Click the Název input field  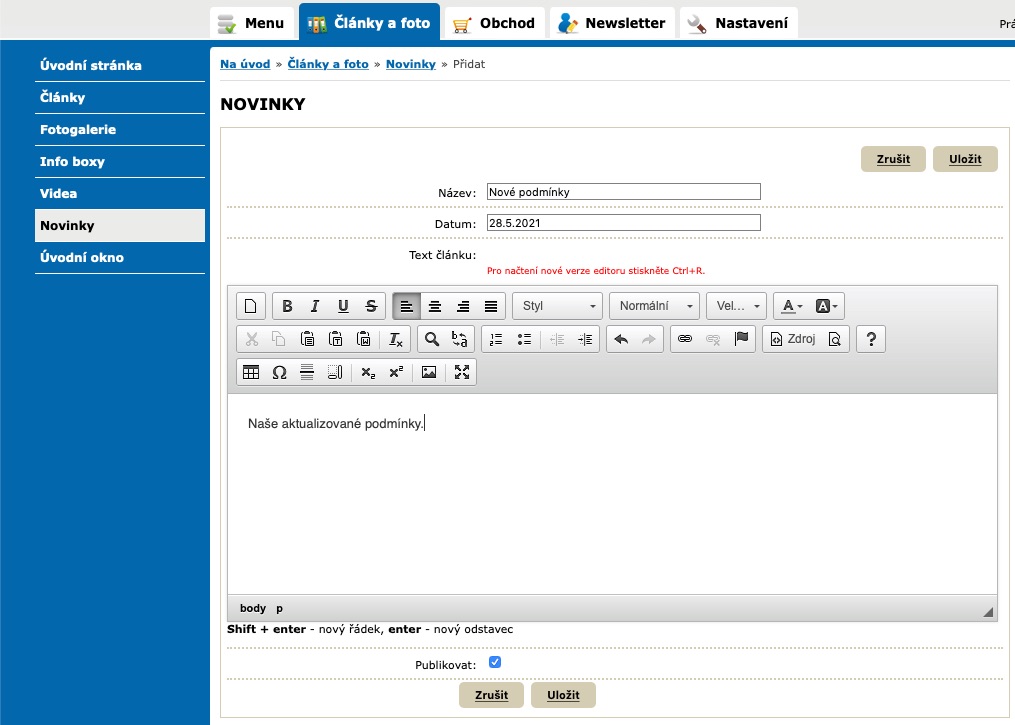(x=624, y=192)
